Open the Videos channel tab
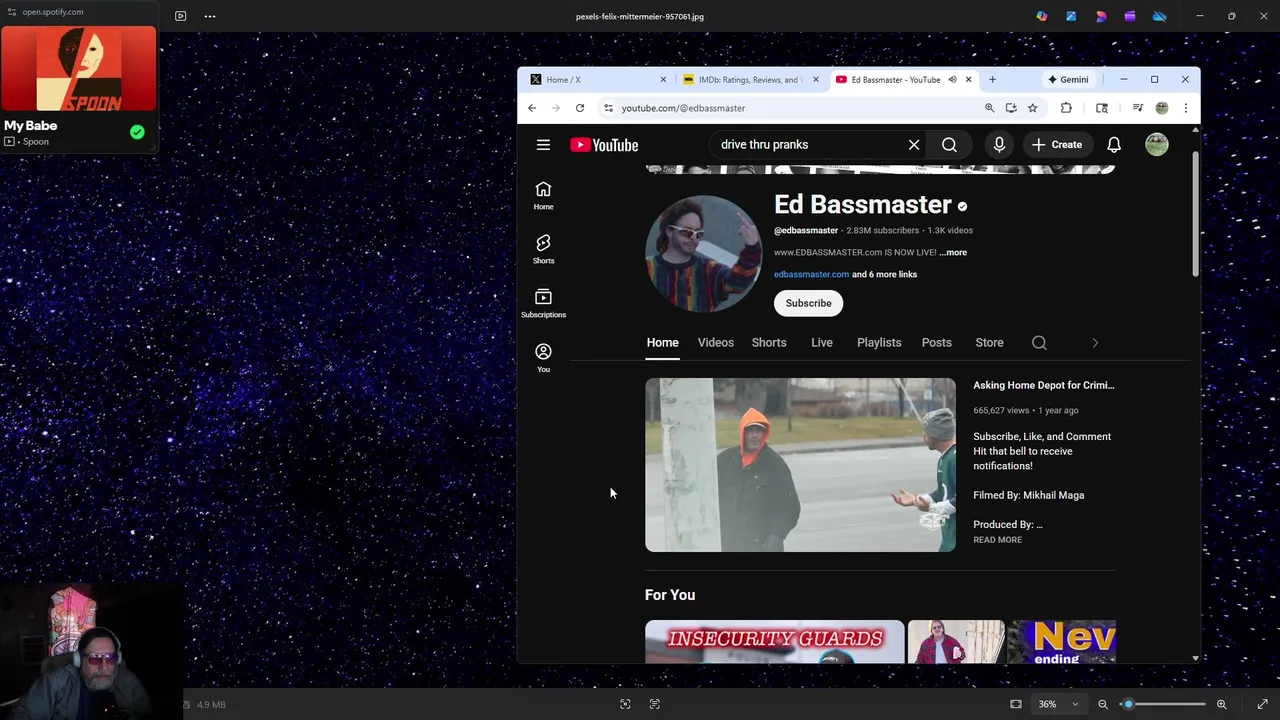 (x=716, y=343)
